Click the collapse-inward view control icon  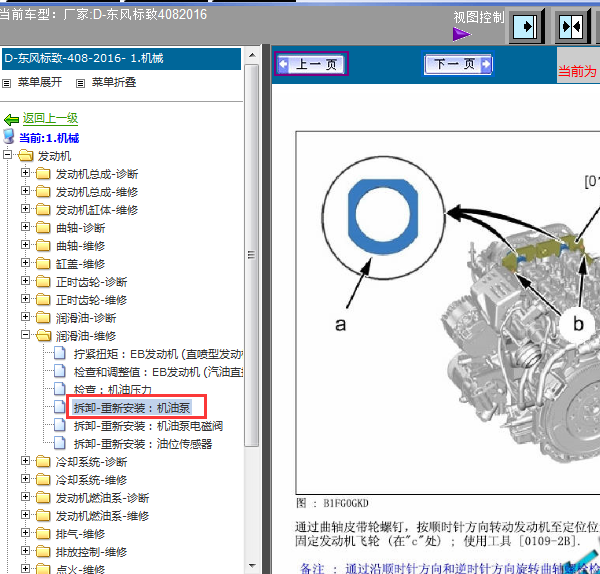tap(571, 27)
